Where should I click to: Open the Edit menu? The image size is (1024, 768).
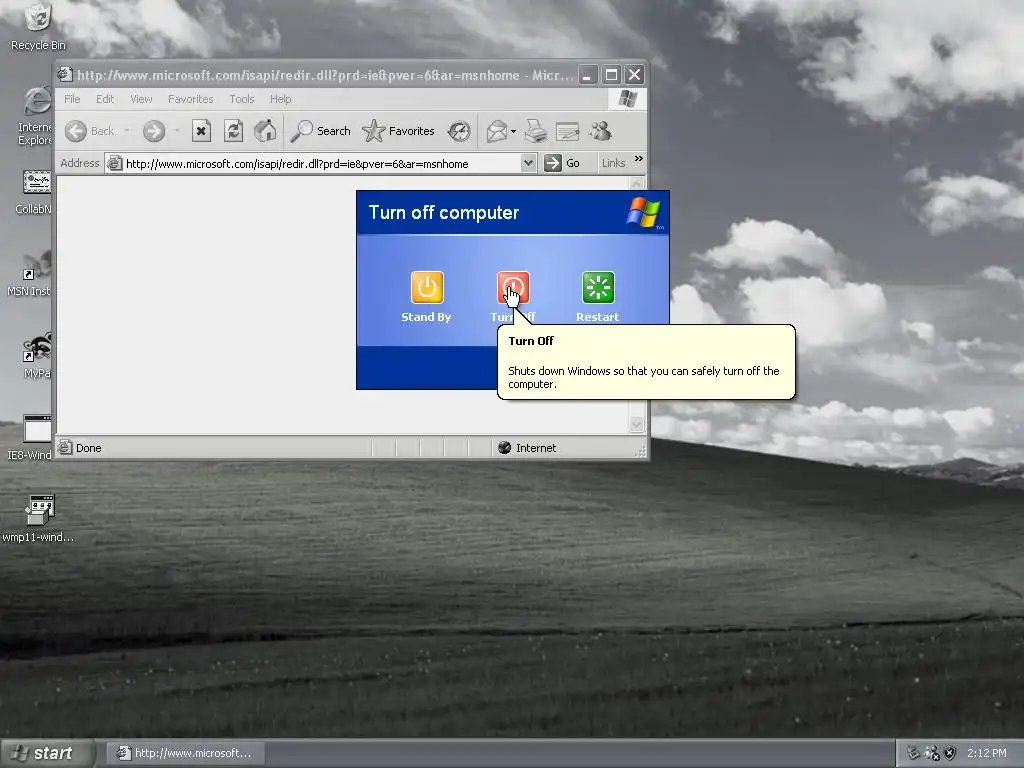pos(104,99)
